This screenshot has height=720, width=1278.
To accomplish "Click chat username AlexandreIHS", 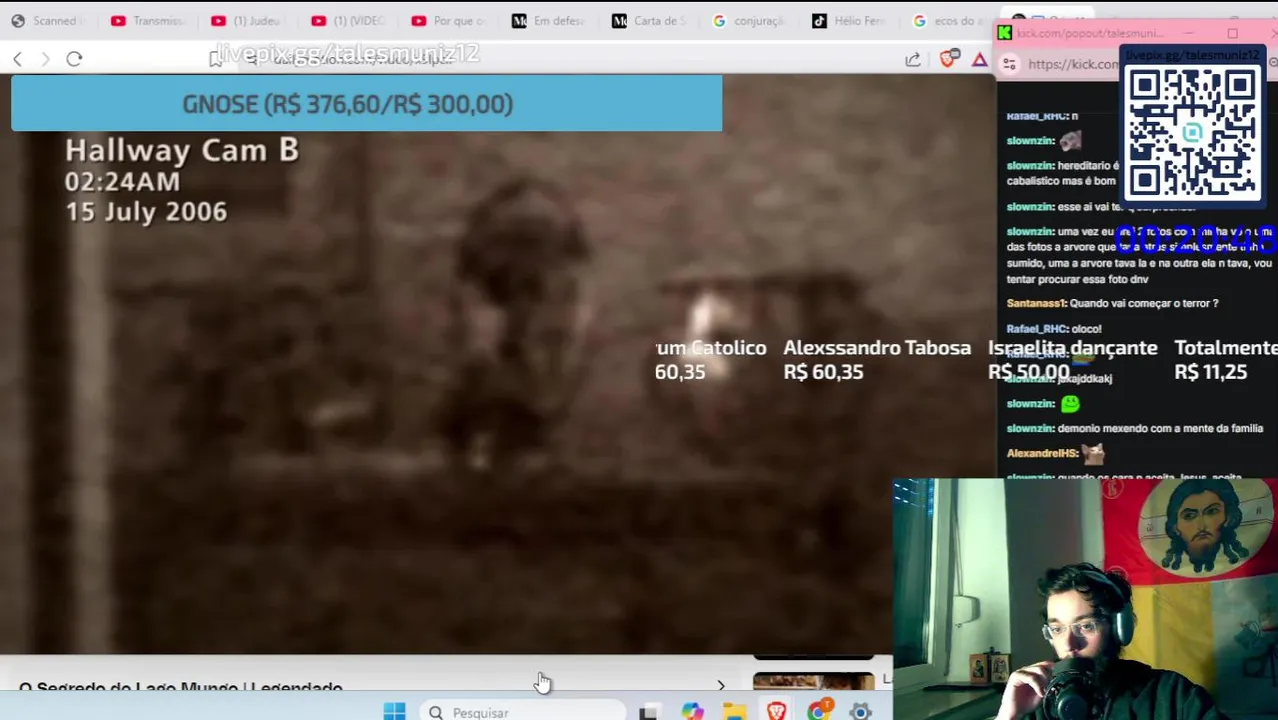I will (x=1042, y=453).
